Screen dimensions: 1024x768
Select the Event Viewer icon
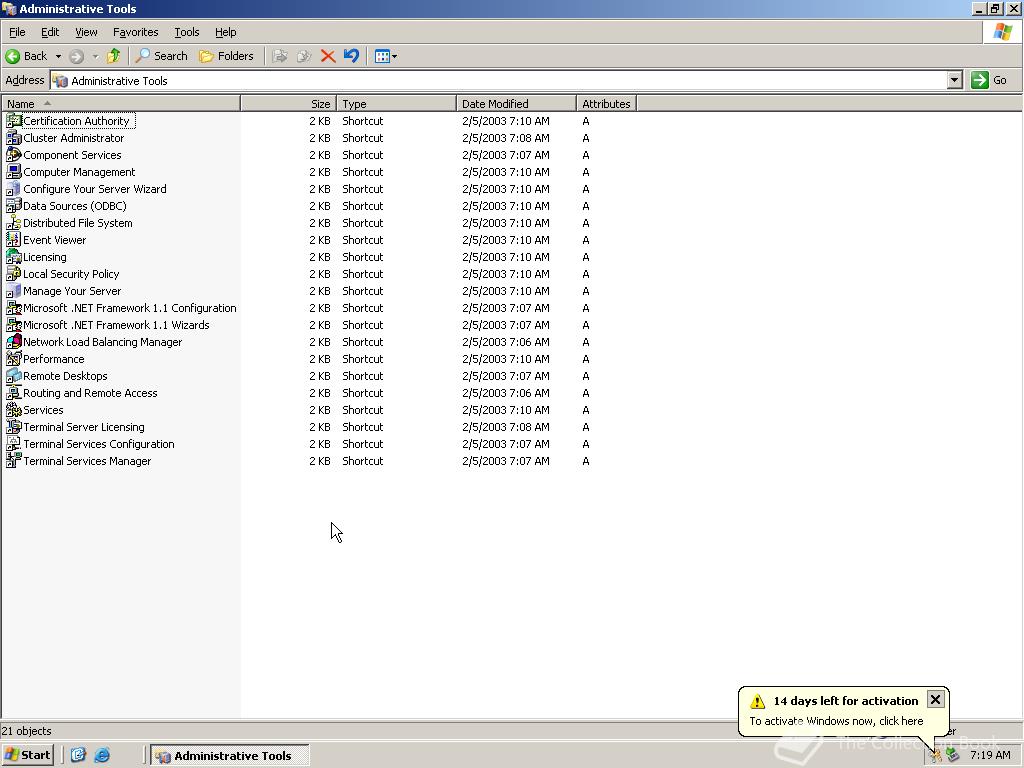13,240
